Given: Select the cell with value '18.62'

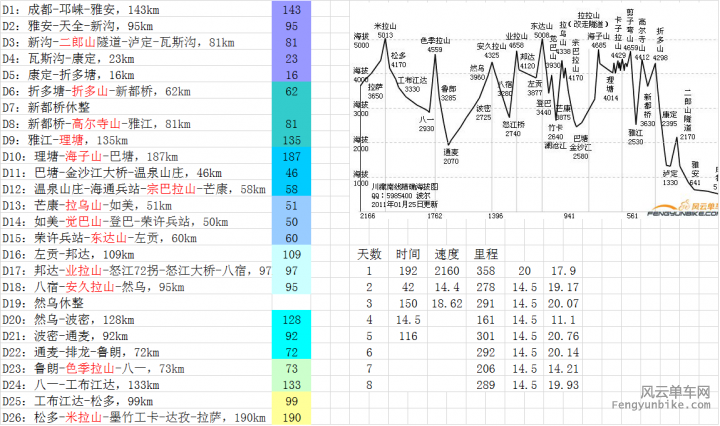Looking at the screenshot, I should click(447, 303).
